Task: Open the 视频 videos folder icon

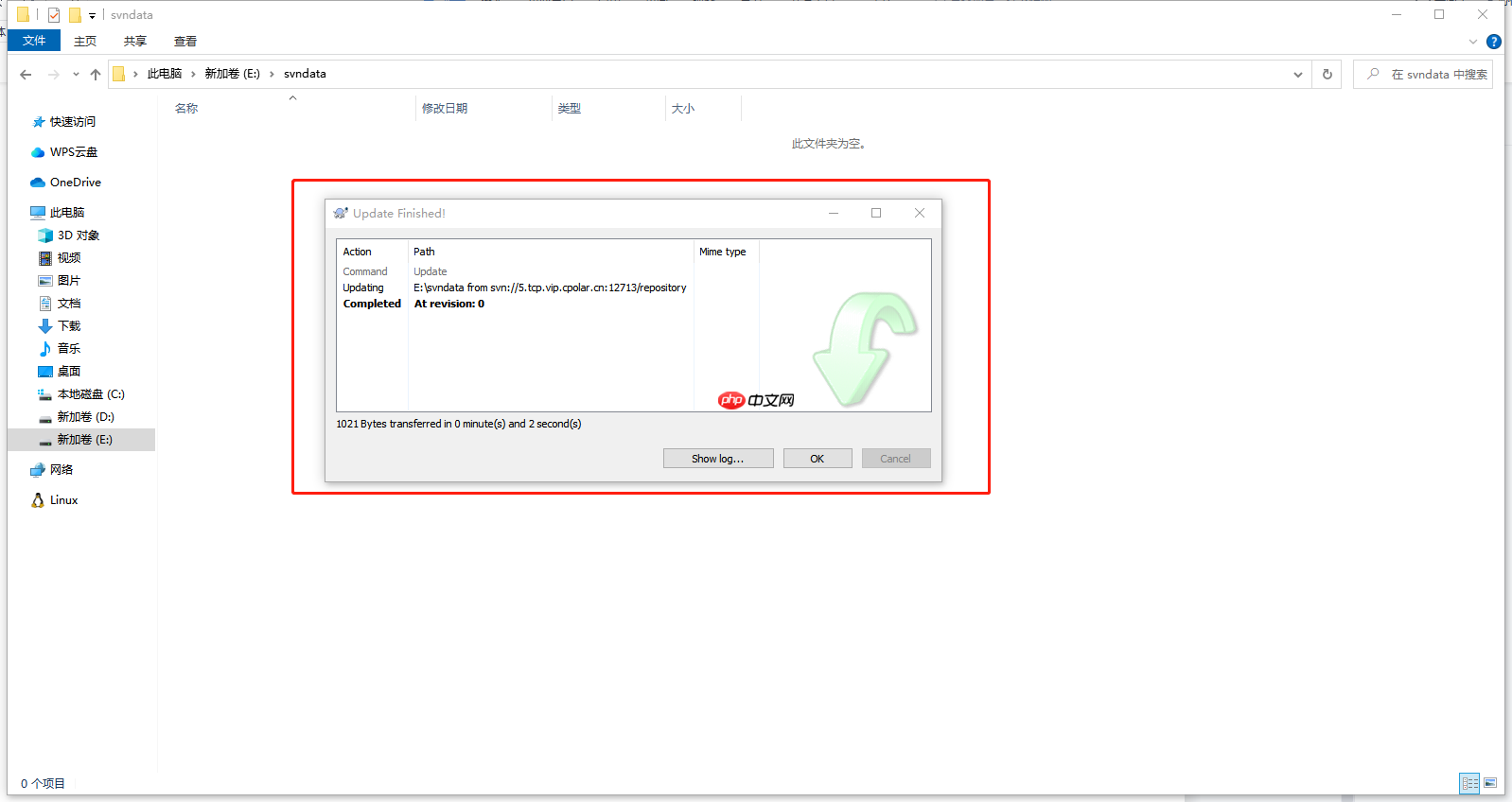Action: pos(45,258)
